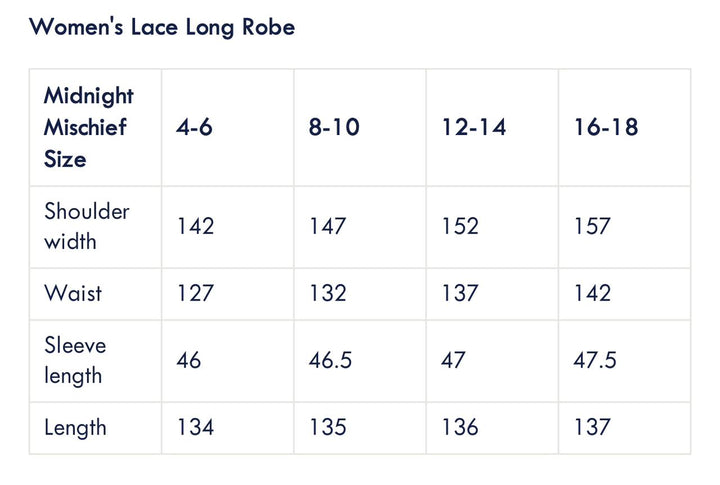Click shoulder width value 147

pos(328,226)
